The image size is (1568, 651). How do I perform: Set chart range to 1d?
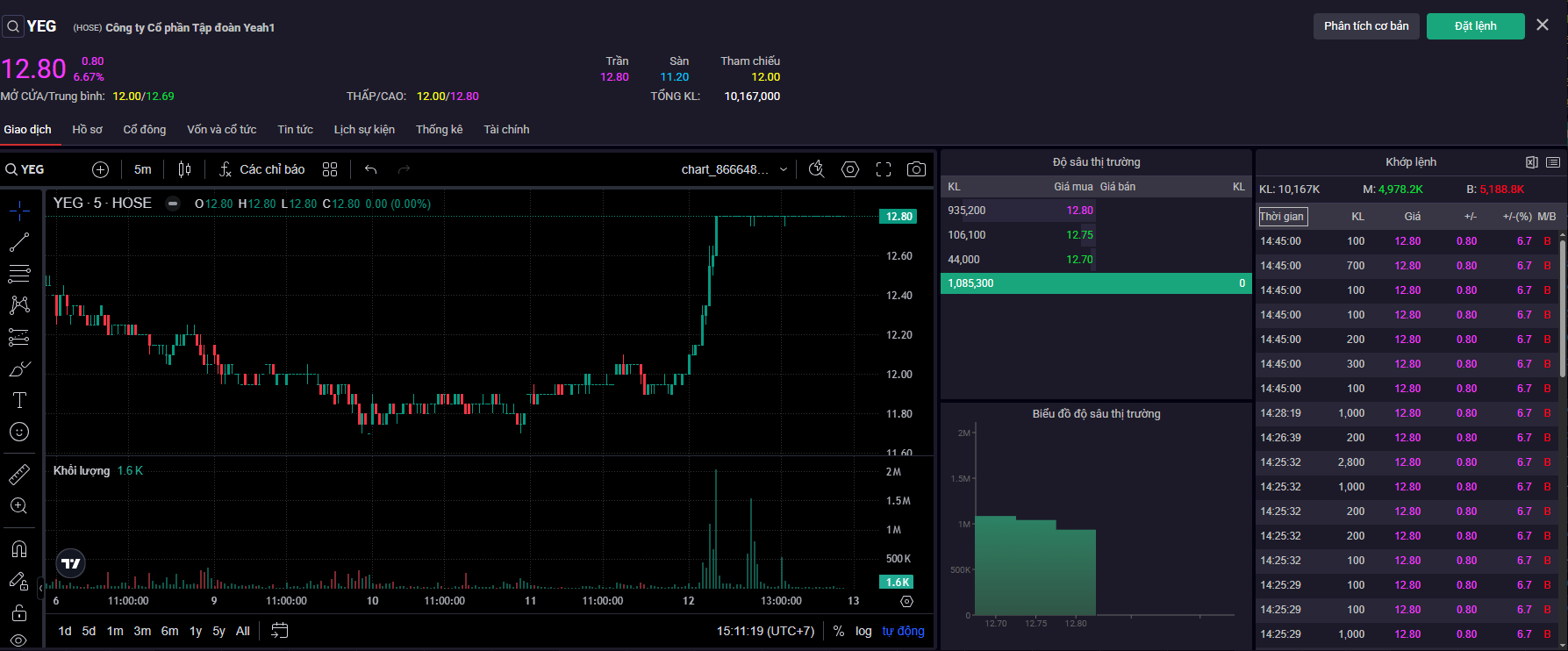click(x=65, y=631)
